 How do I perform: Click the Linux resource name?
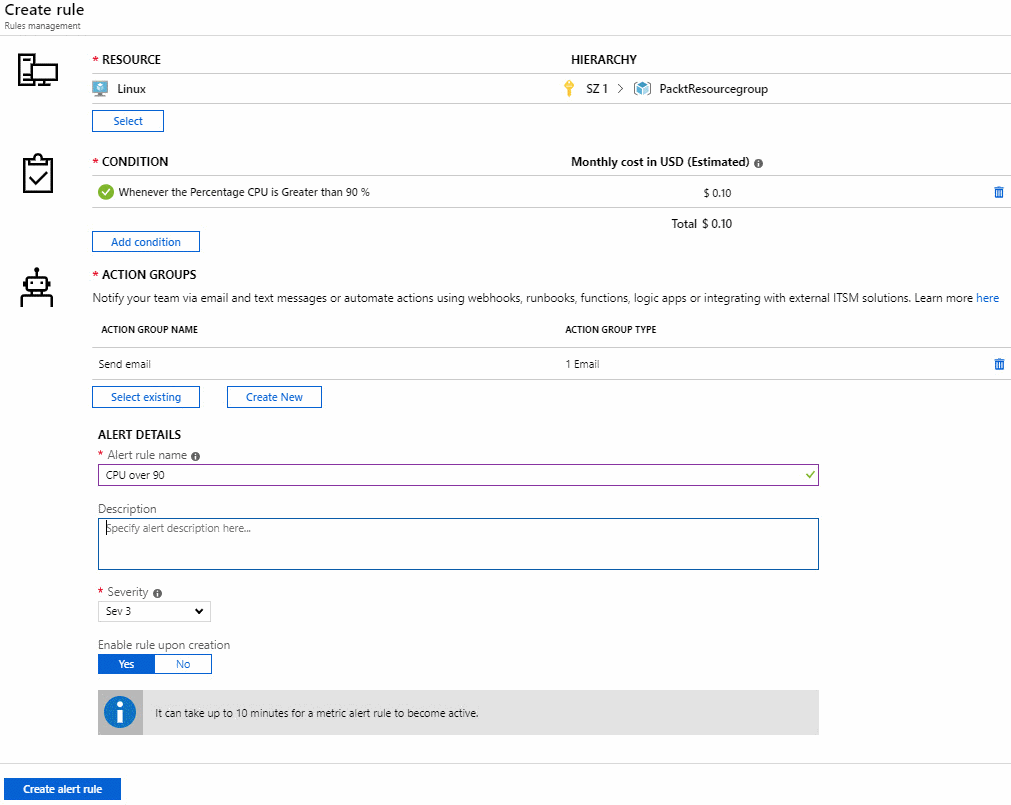(x=132, y=89)
